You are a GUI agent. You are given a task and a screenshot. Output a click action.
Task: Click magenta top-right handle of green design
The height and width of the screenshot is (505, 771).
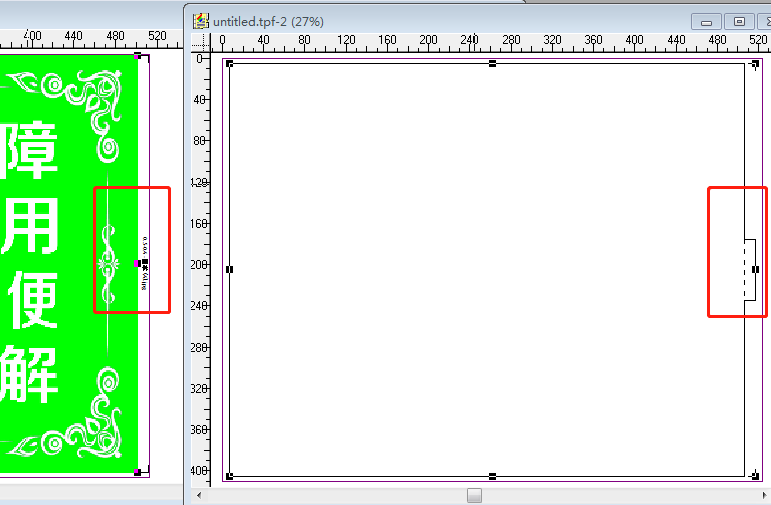(x=137, y=56)
